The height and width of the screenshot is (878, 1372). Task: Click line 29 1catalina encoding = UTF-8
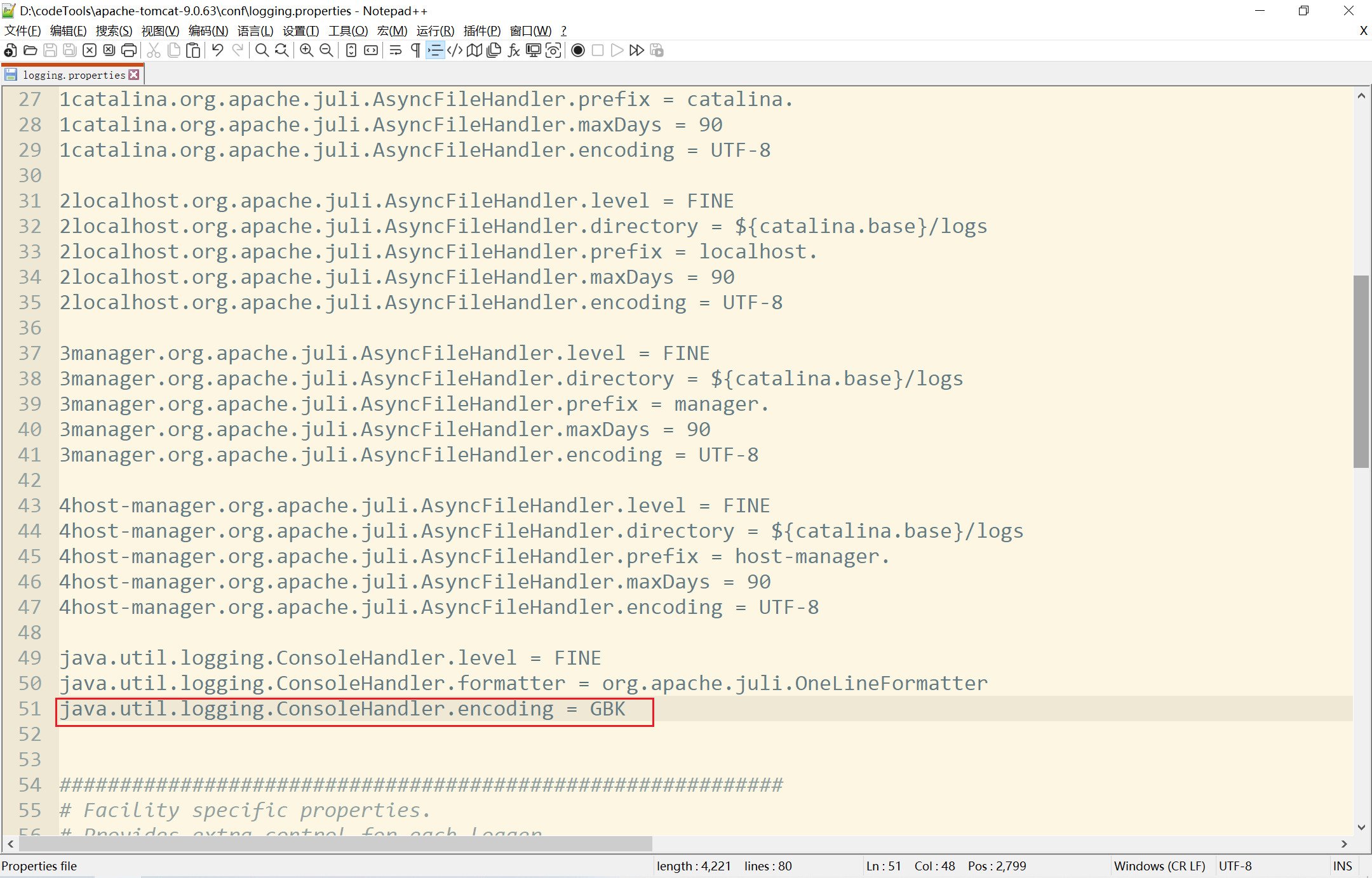pyautogui.click(x=415, y=150)
